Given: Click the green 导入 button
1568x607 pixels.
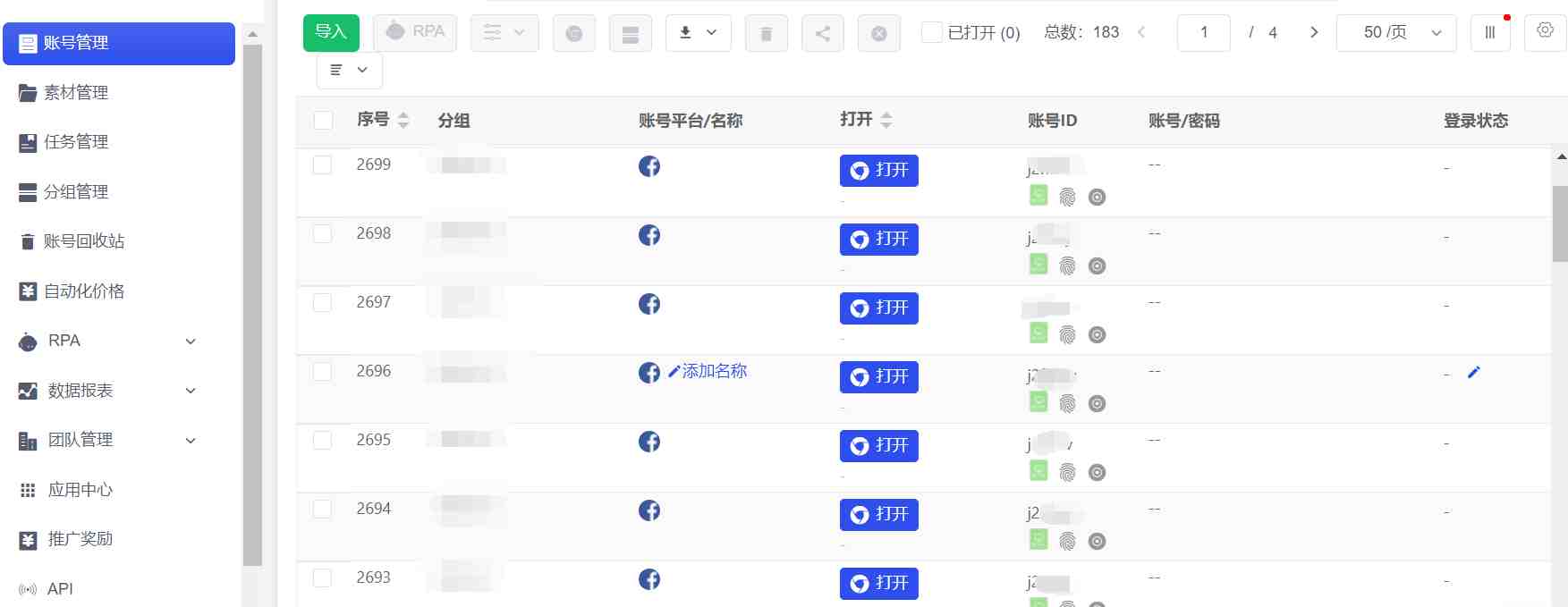Looking at the screenshot, I should tap(331, 33).
